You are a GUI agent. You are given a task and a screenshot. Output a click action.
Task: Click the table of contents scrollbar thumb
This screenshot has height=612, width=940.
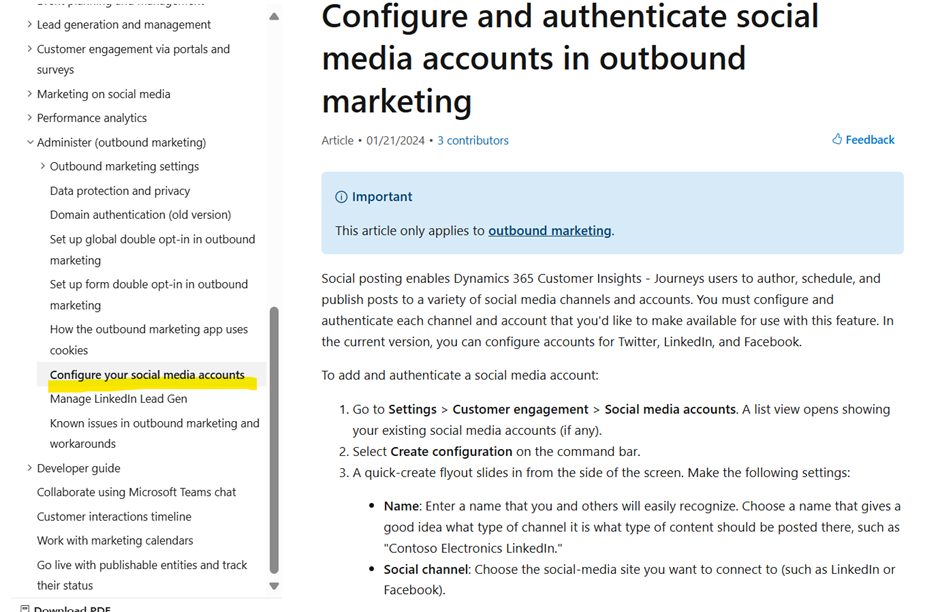point(274,441)
